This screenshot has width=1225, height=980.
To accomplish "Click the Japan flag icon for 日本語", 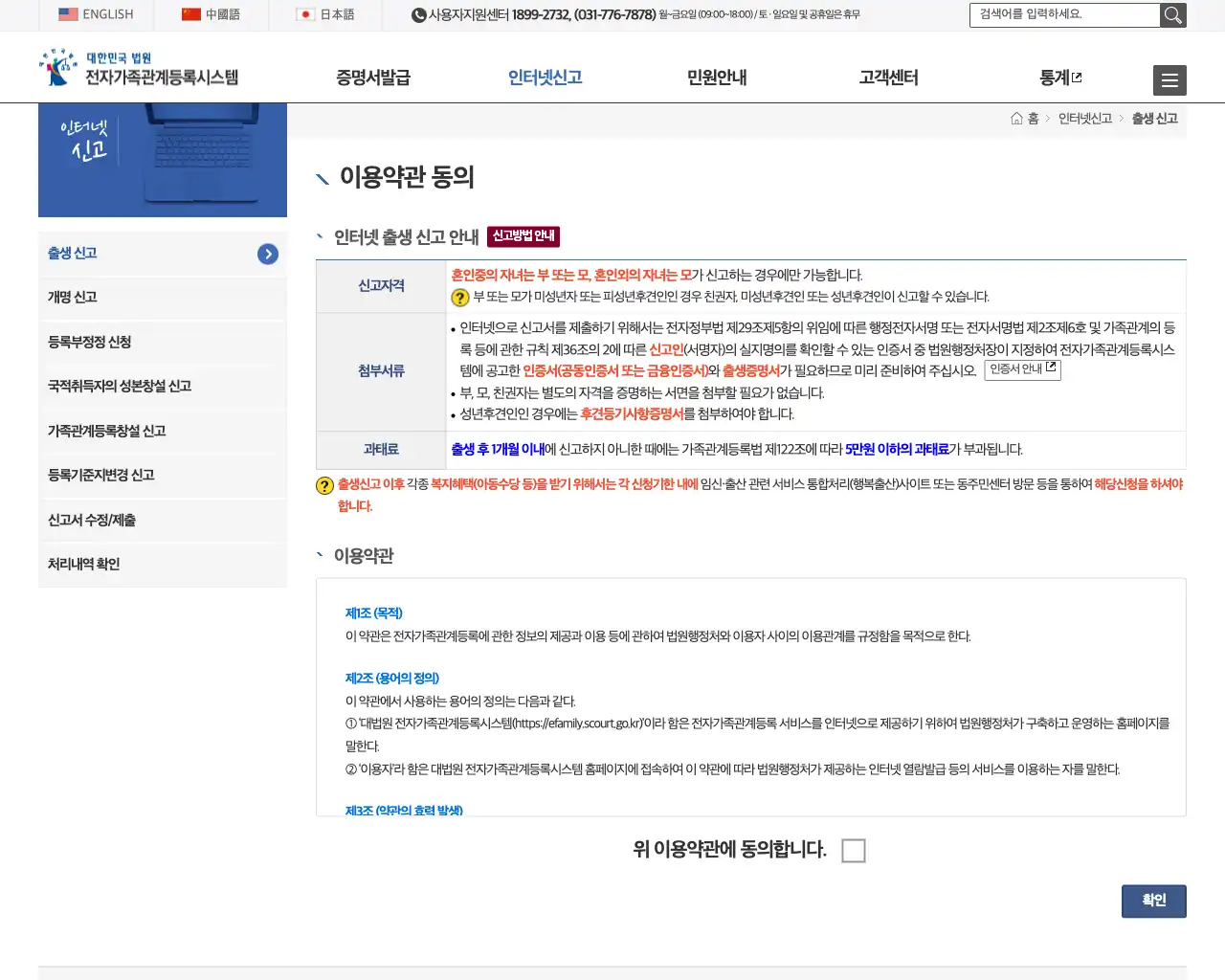I will click(x=304, y=15).
